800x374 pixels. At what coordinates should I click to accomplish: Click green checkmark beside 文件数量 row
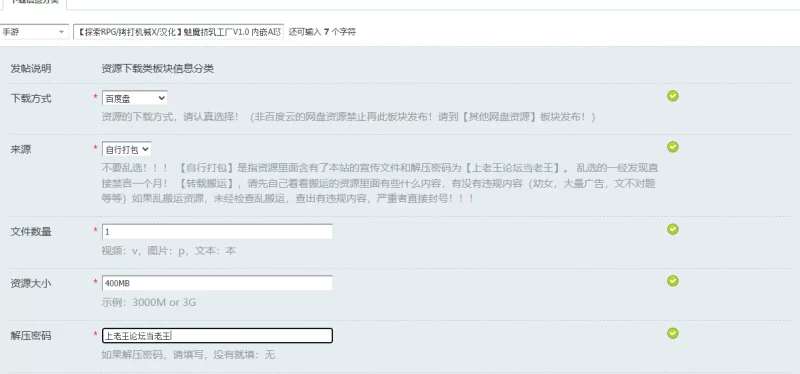click(672, 229)
